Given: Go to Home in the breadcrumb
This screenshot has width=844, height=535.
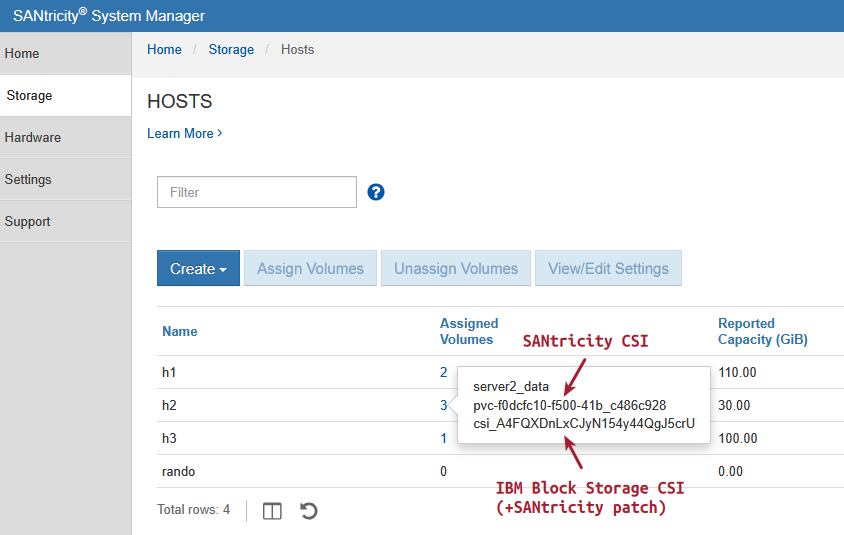Looking at the screenshot, I should 164,50.
